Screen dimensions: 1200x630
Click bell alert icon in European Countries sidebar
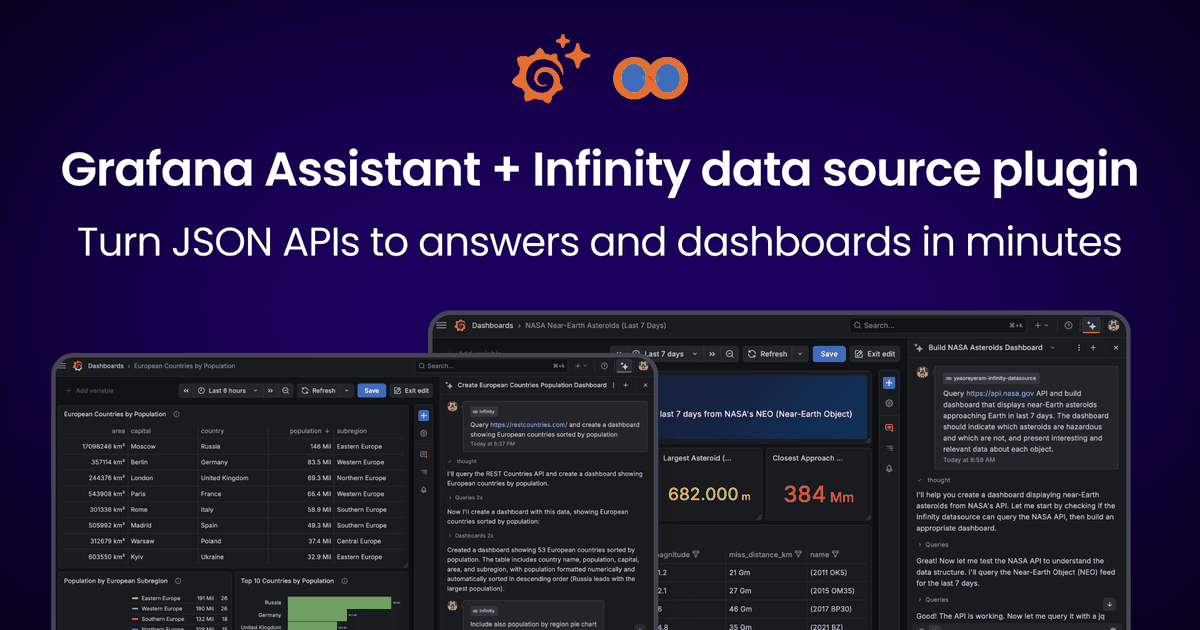(x=423, y=490)
